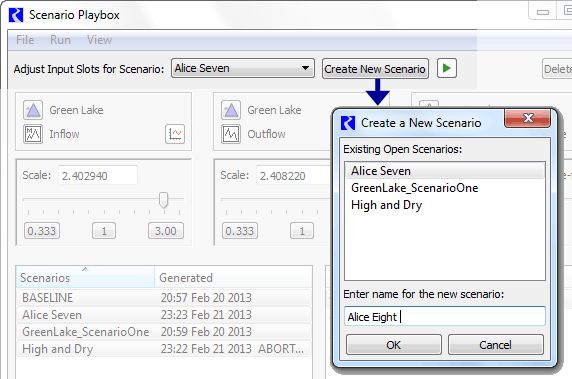Screen dimensions: 572x379
Task: Select GreenLake_ScenarioOne in Existing Open Scenarios
Action: point(445,188)
